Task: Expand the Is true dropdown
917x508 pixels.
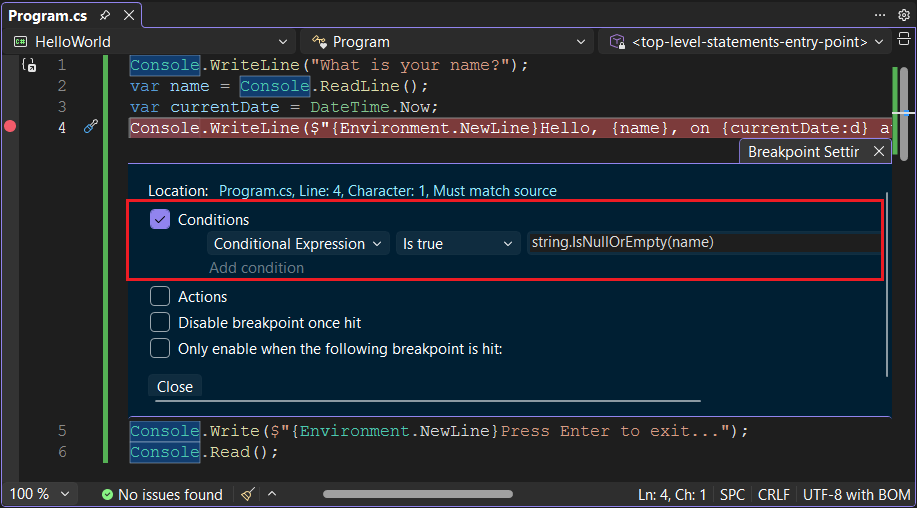Action: pyautogui.click(x=455, y=244)
